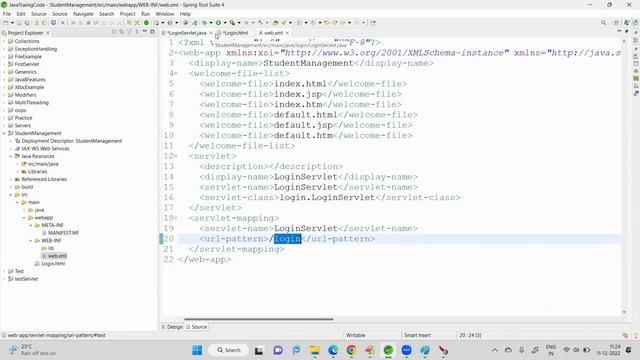Open the Windows Start menu

click(x=197, y=350)
